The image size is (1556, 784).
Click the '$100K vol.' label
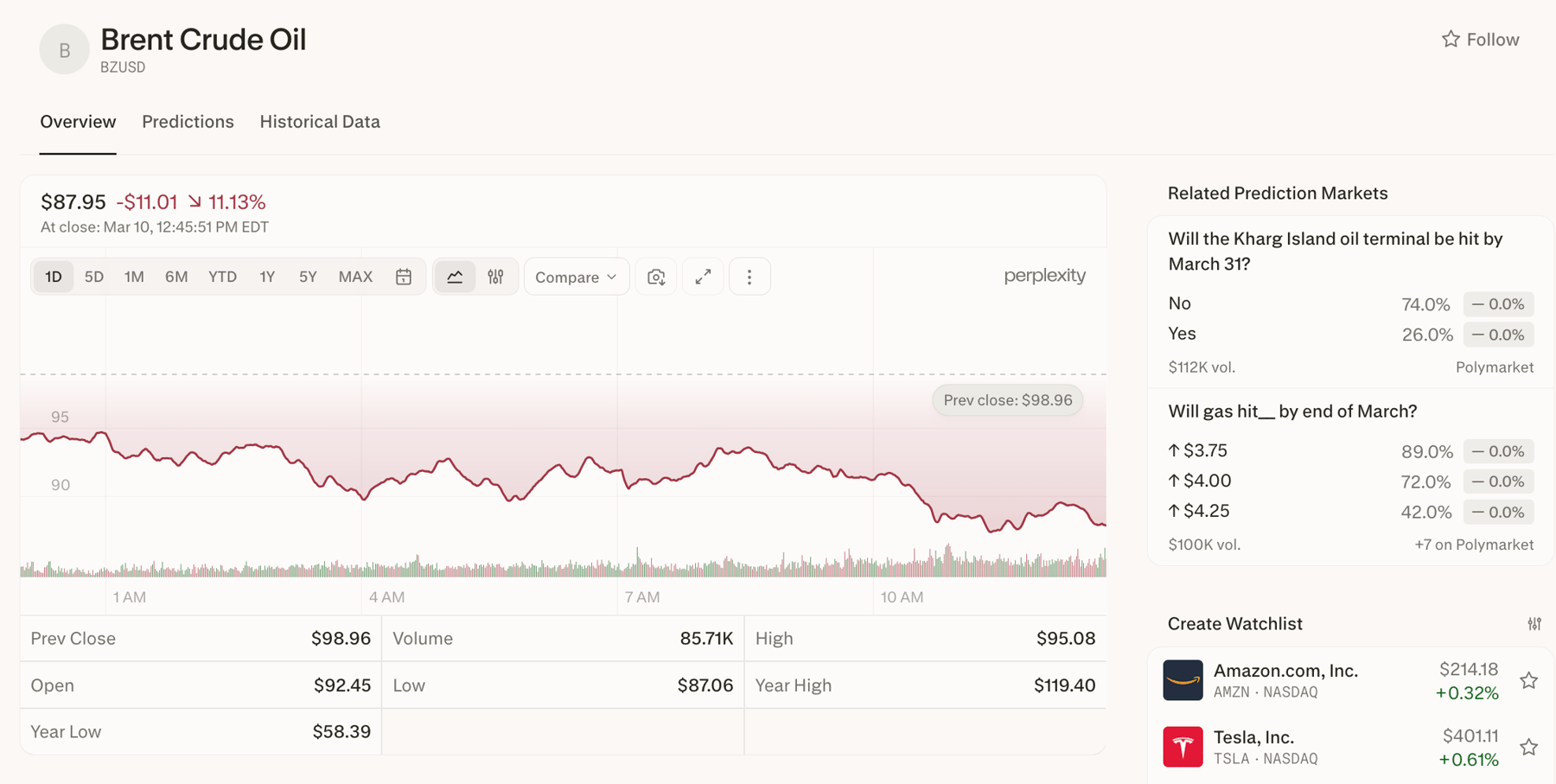pos(1204,545)
